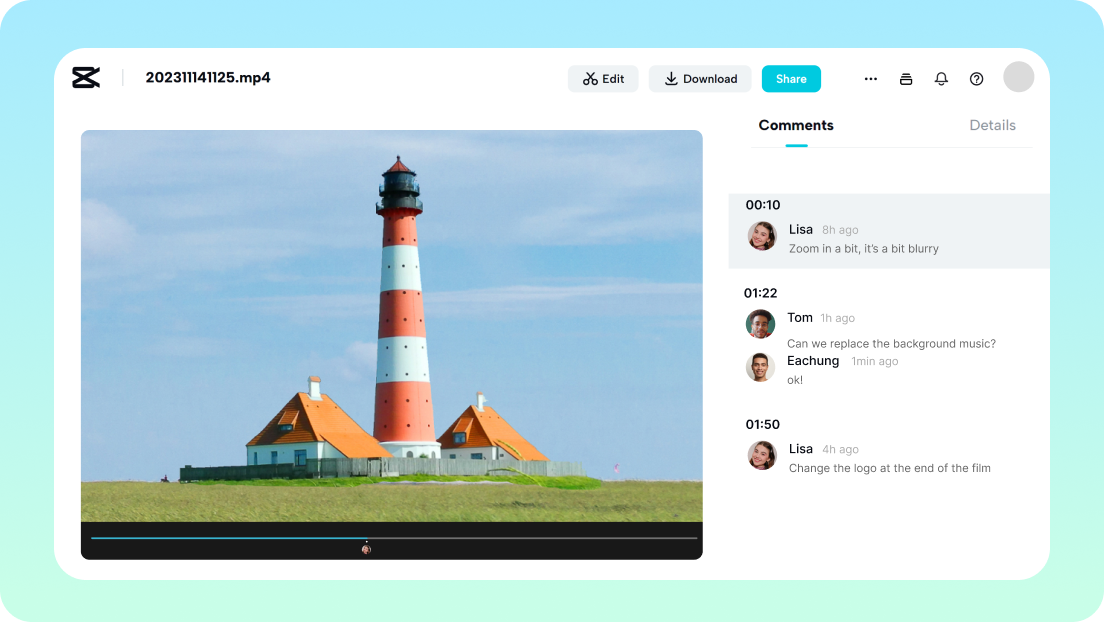Click Lisa's profile picture on her comment

click(761, 236)
